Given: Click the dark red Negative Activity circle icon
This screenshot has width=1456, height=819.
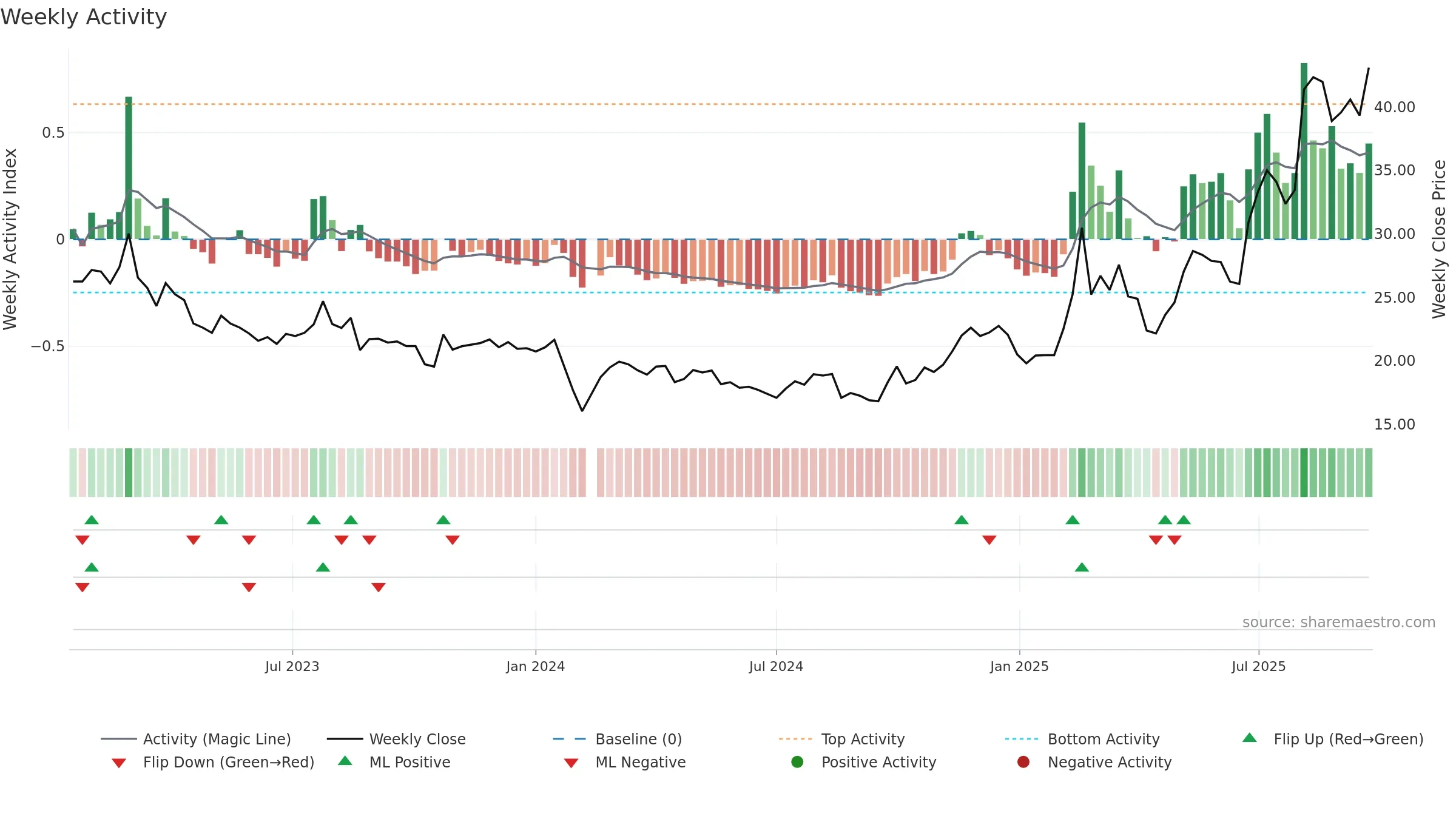Looking at the screenshot, I should click(1023, 762).
